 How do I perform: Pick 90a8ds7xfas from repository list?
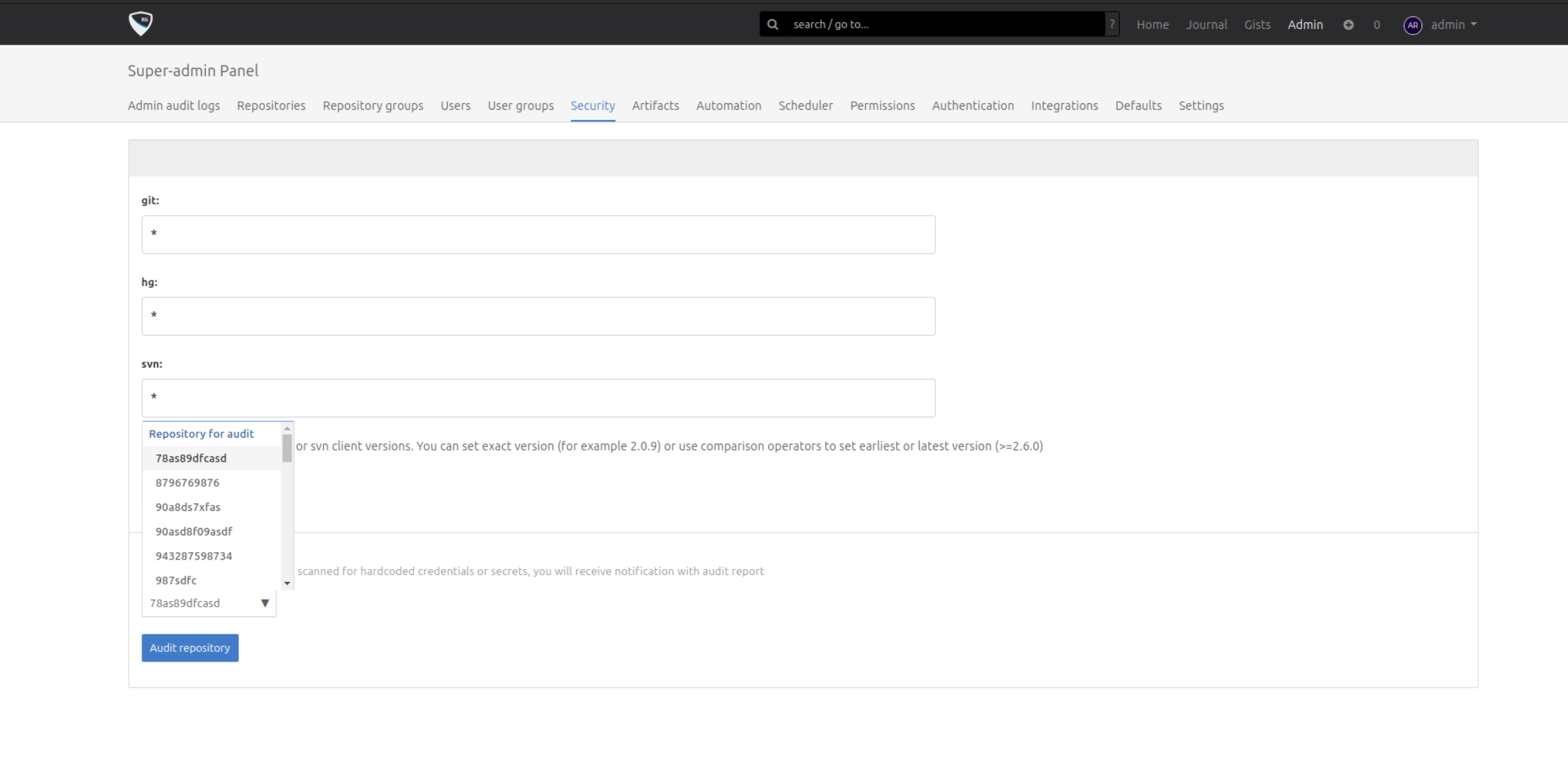(x=212, y=507)
